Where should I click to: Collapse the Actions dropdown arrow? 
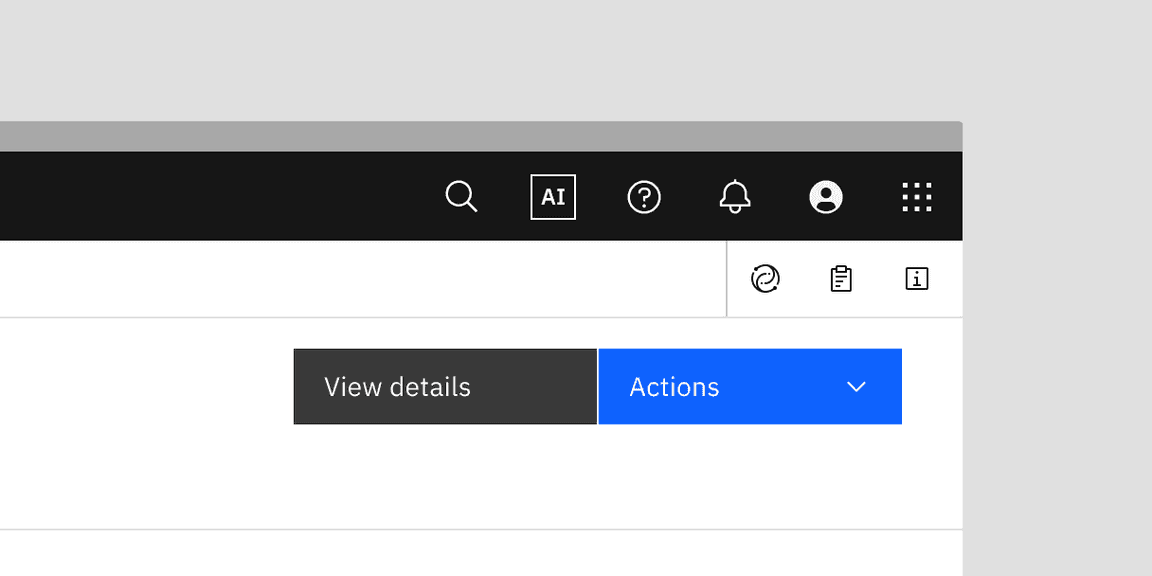coord(855,386)
